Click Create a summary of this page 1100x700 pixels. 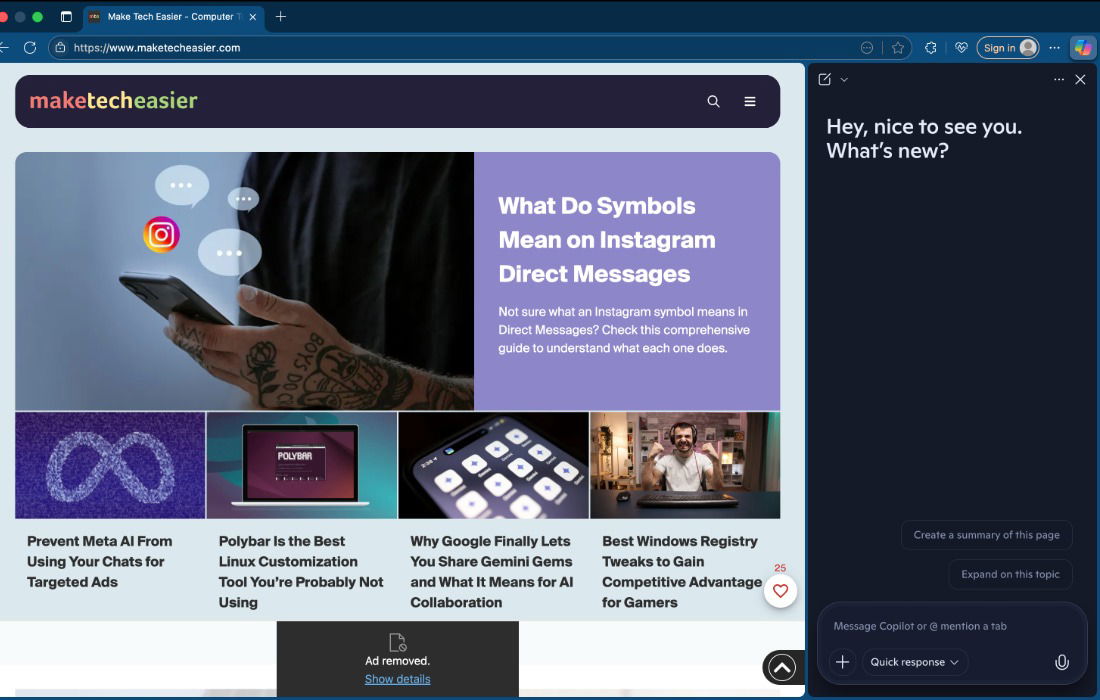pyautogui.click(x=986, y=535)
